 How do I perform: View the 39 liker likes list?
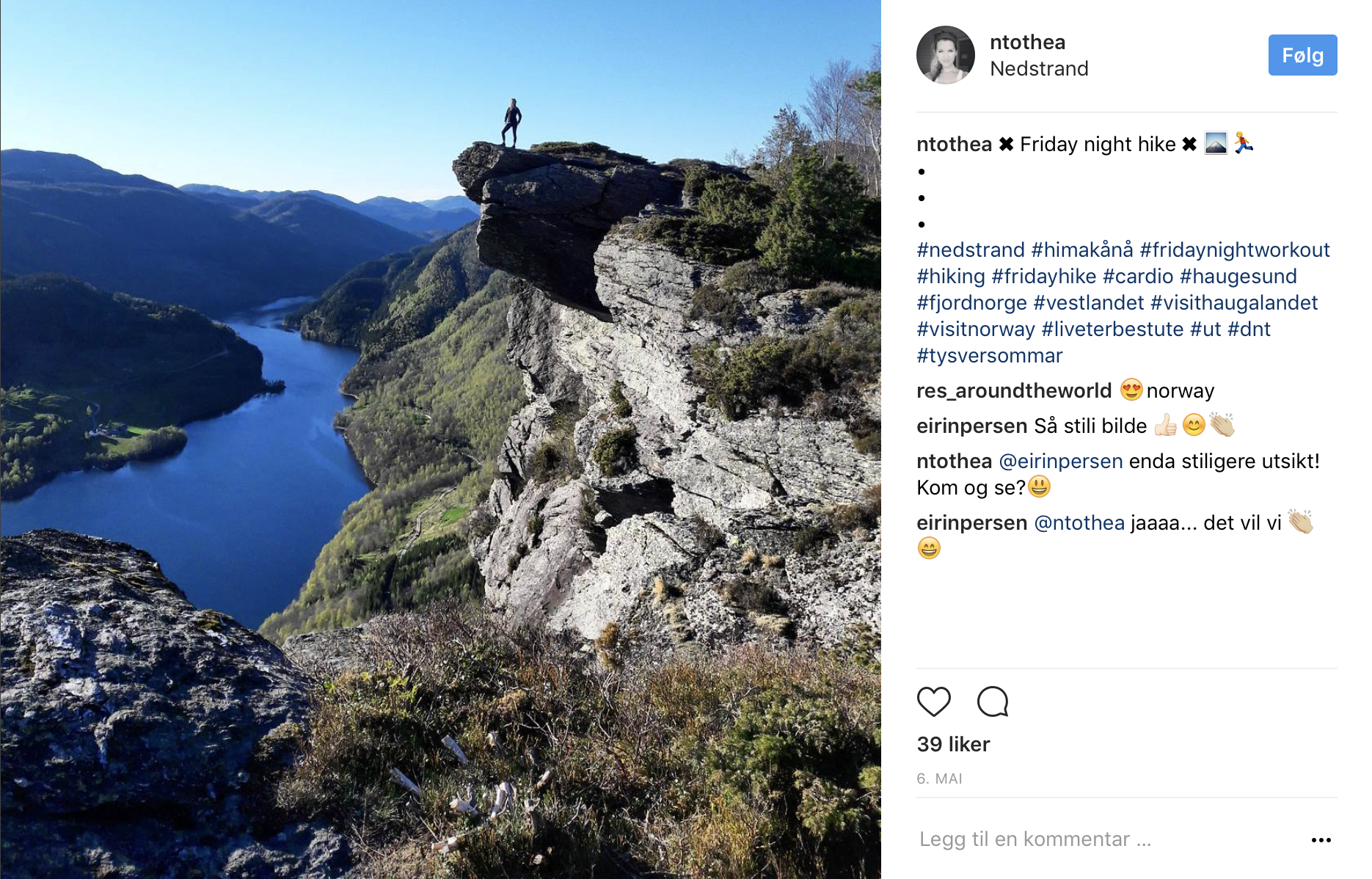[x=953, y=745]
